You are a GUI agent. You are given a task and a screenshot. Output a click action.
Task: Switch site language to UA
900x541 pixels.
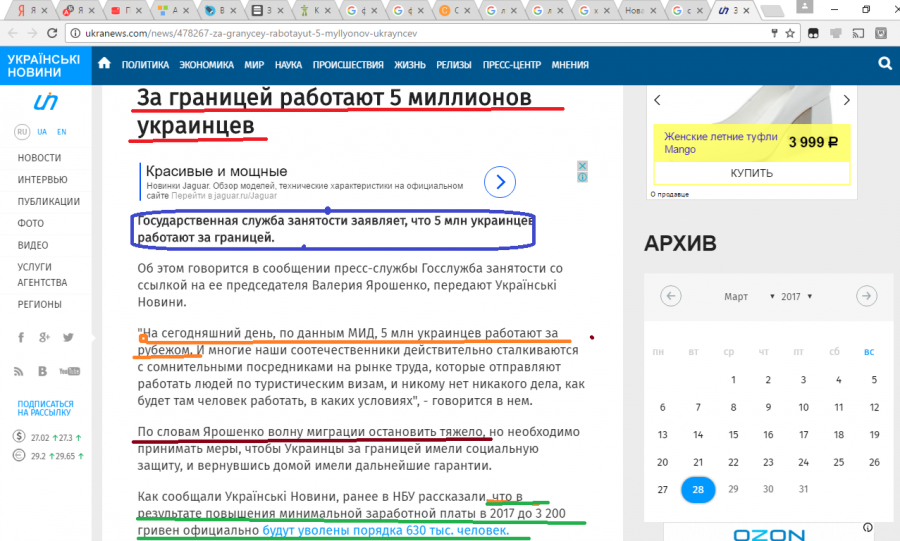[x=42, y=132]
